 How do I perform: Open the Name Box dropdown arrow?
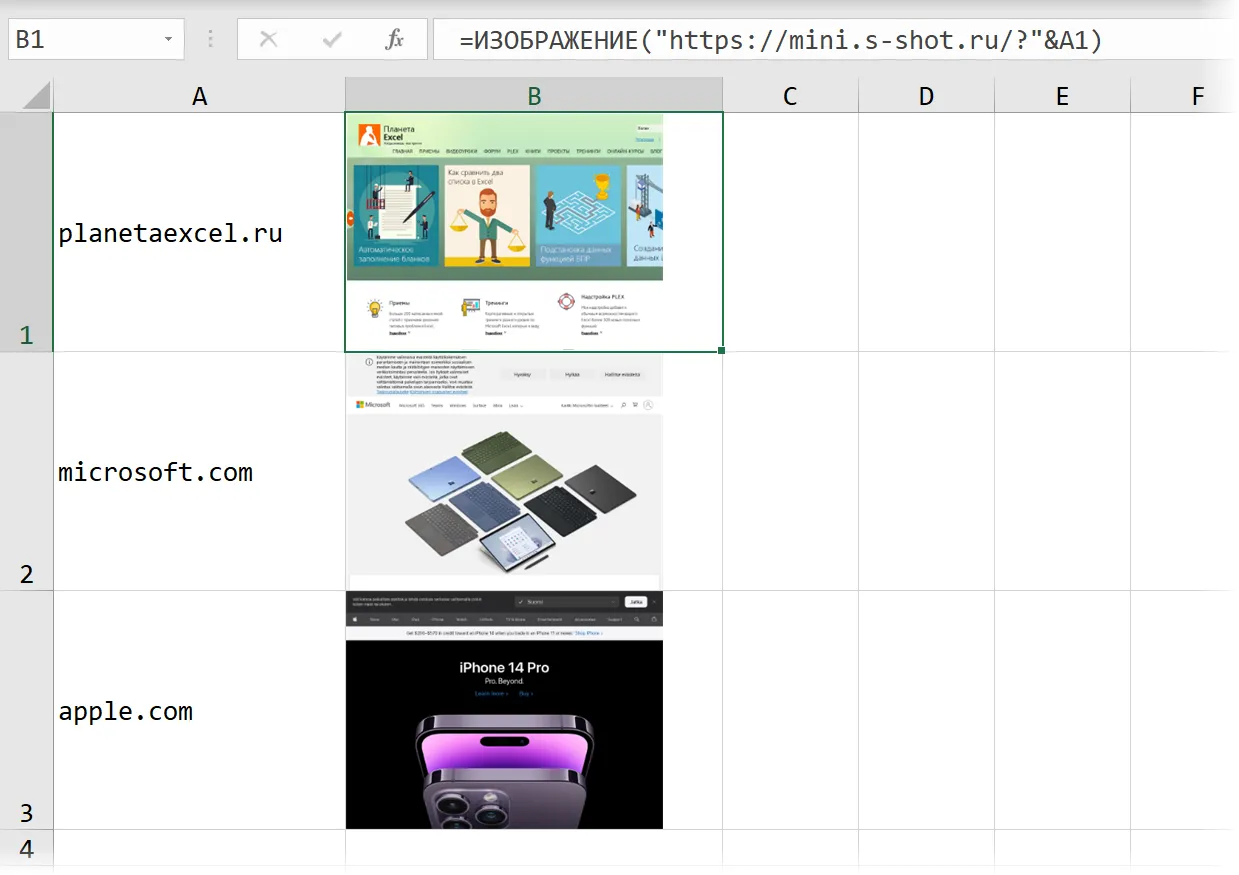168,40
